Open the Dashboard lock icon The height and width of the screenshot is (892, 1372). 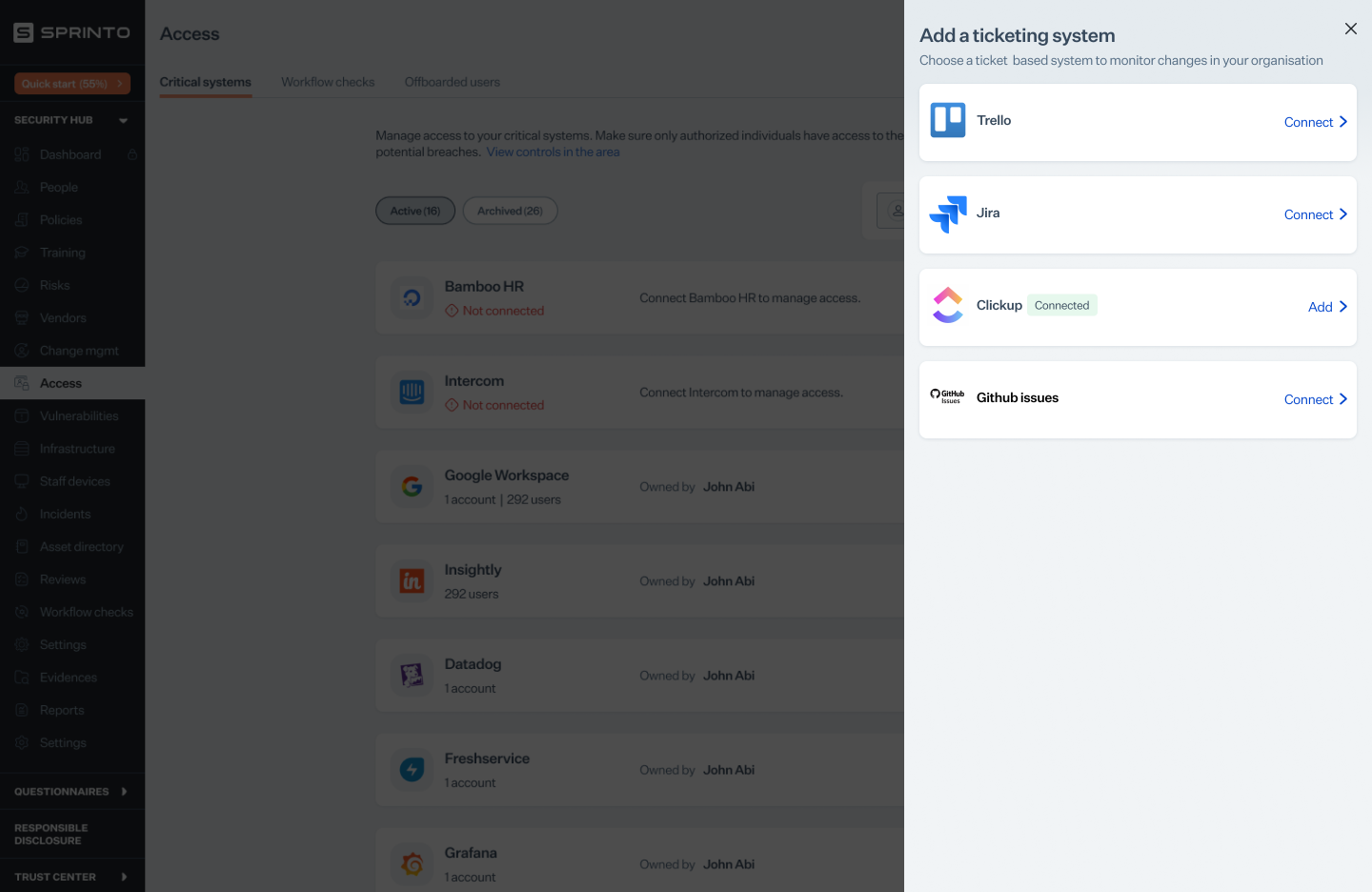(x=132, y=154)
